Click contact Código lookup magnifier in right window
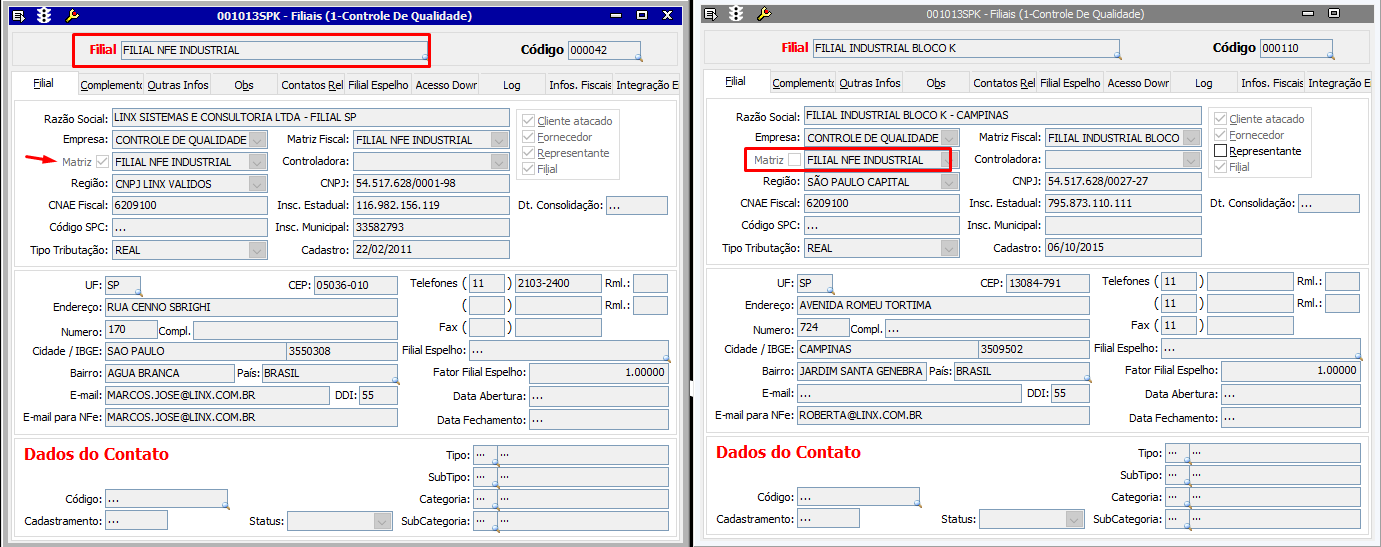This screenshot has height=547, width=1381. click(917, 504)
